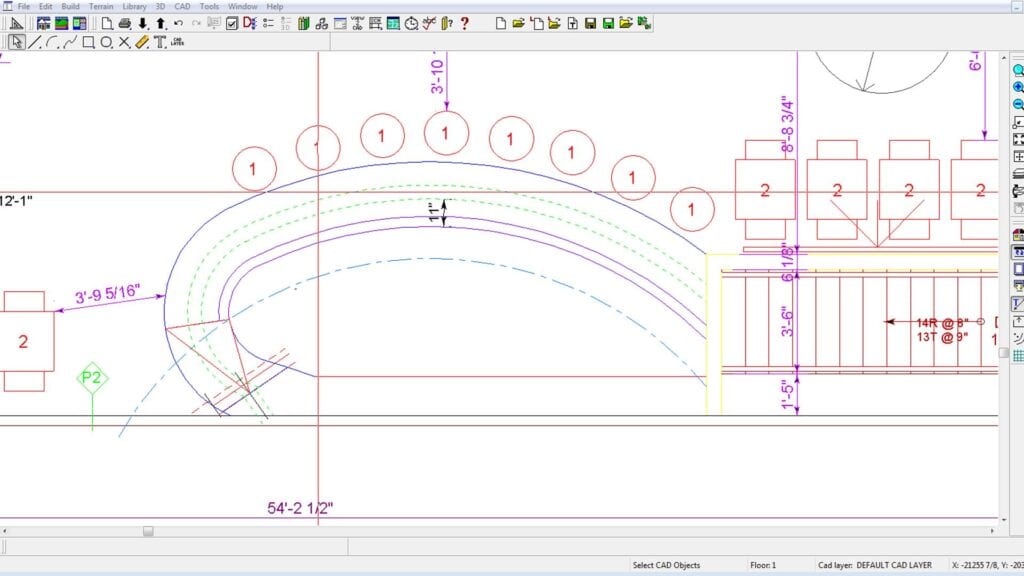Open the Window menu
The height and width of the screenshot is (576, 1024).
pyautogui.click(x=242, y=7)
